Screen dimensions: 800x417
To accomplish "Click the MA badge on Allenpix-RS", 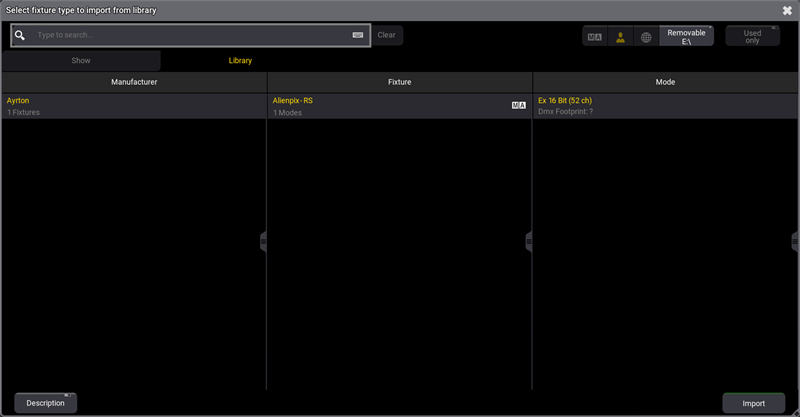I will (518, 104).
